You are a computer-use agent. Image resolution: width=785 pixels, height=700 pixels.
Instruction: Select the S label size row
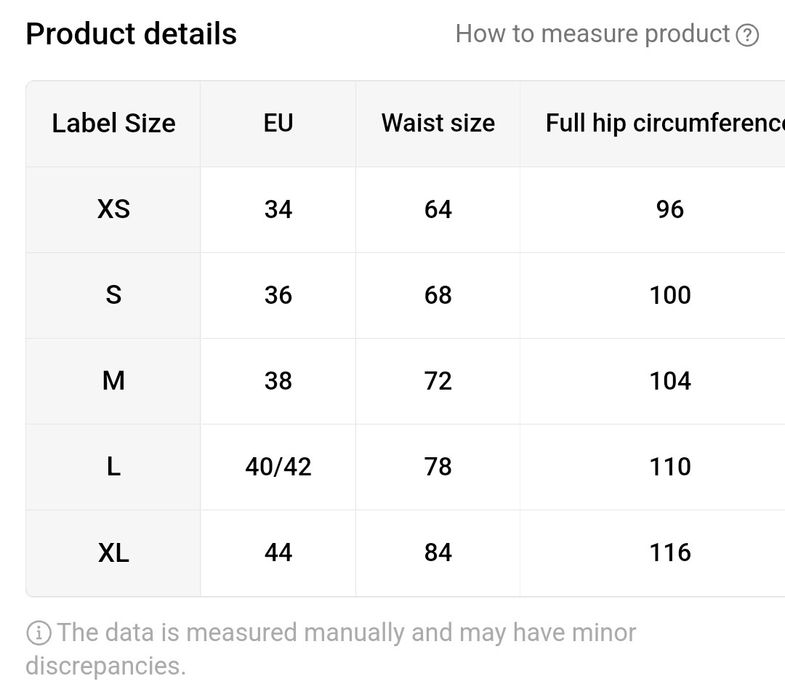click(x=113, y=296)
